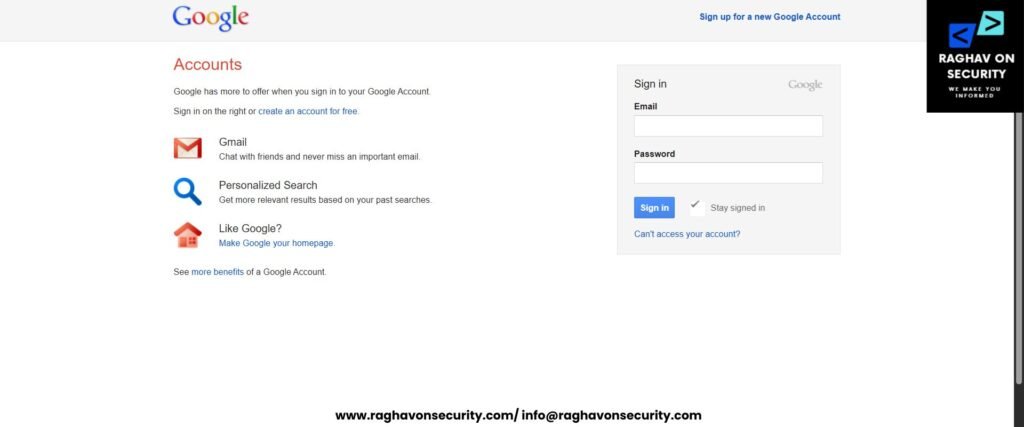Click the page's vertical scrollbar
Image resolution: width=1024 pixels, height=427 pixels.
(x=1019, y=248)
